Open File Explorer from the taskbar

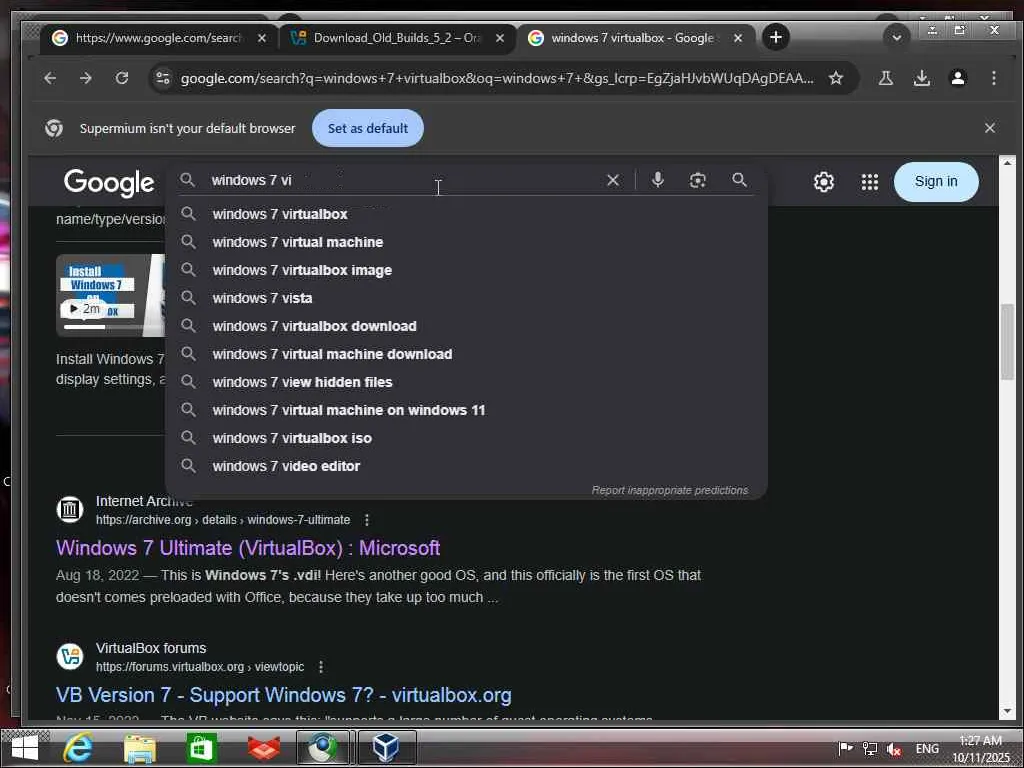click(140, 748)
